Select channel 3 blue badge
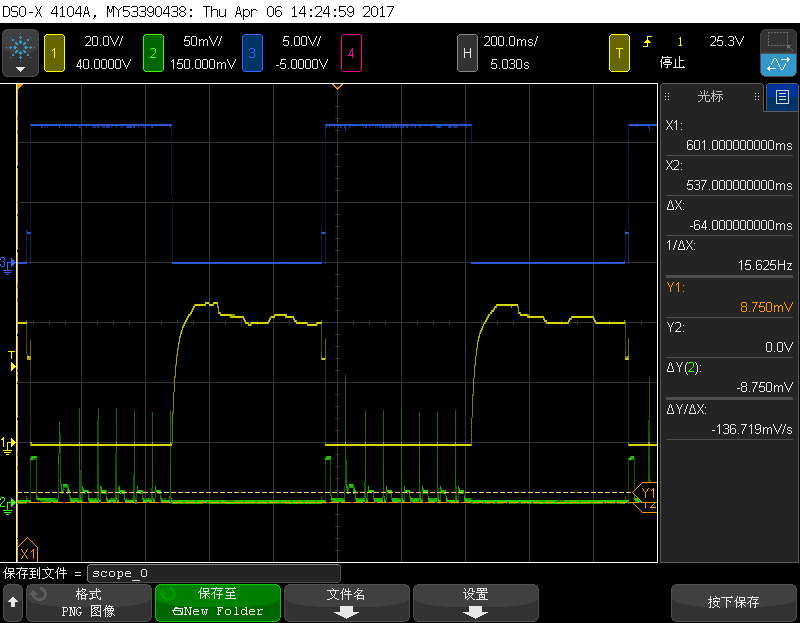Viewport: 800px width, 623px height. 252,53
